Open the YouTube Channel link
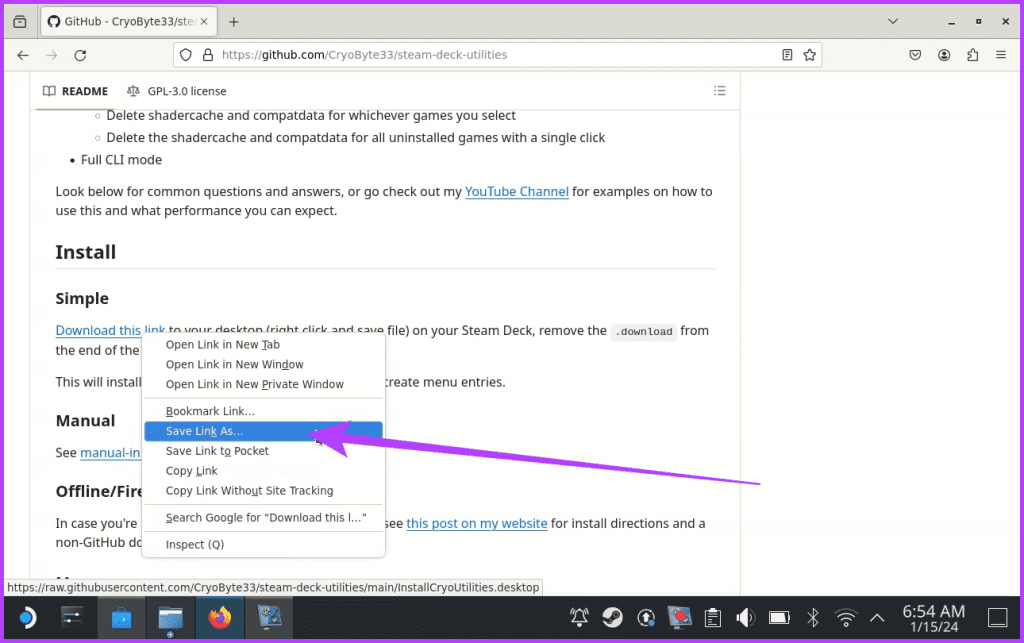The width and height of the screenshot is (1024, 643). pyautogui.click(x=517, y=191)
